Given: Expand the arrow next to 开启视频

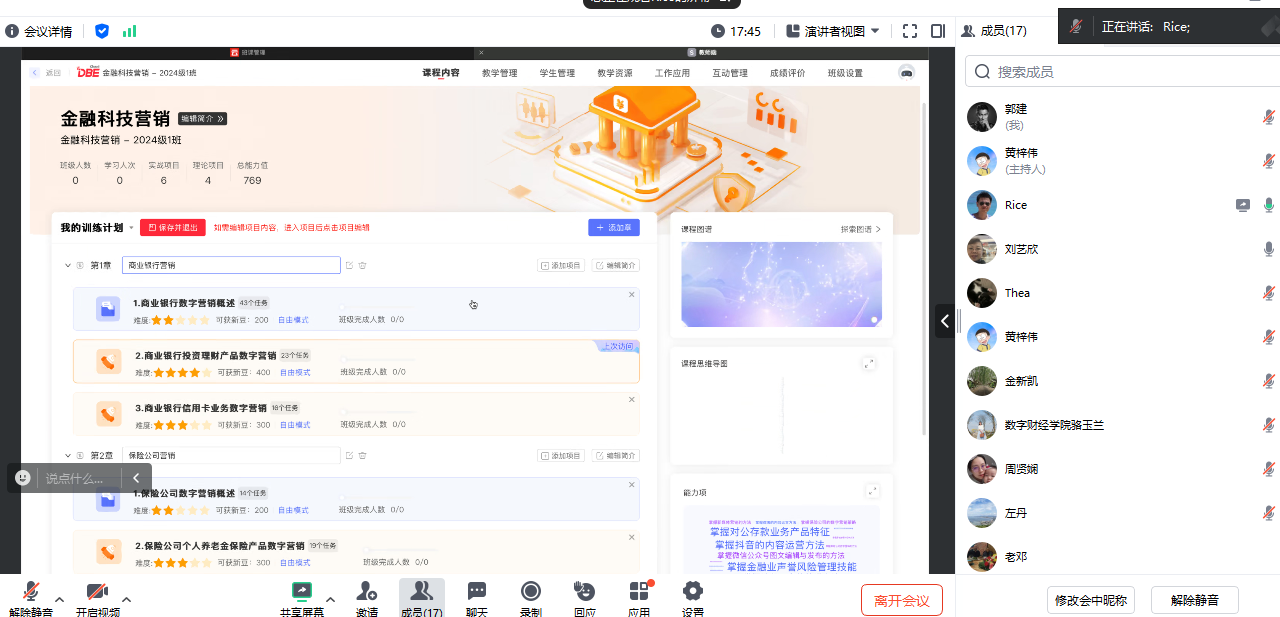Looking at the screenshot, I should [x=126, y=600].
